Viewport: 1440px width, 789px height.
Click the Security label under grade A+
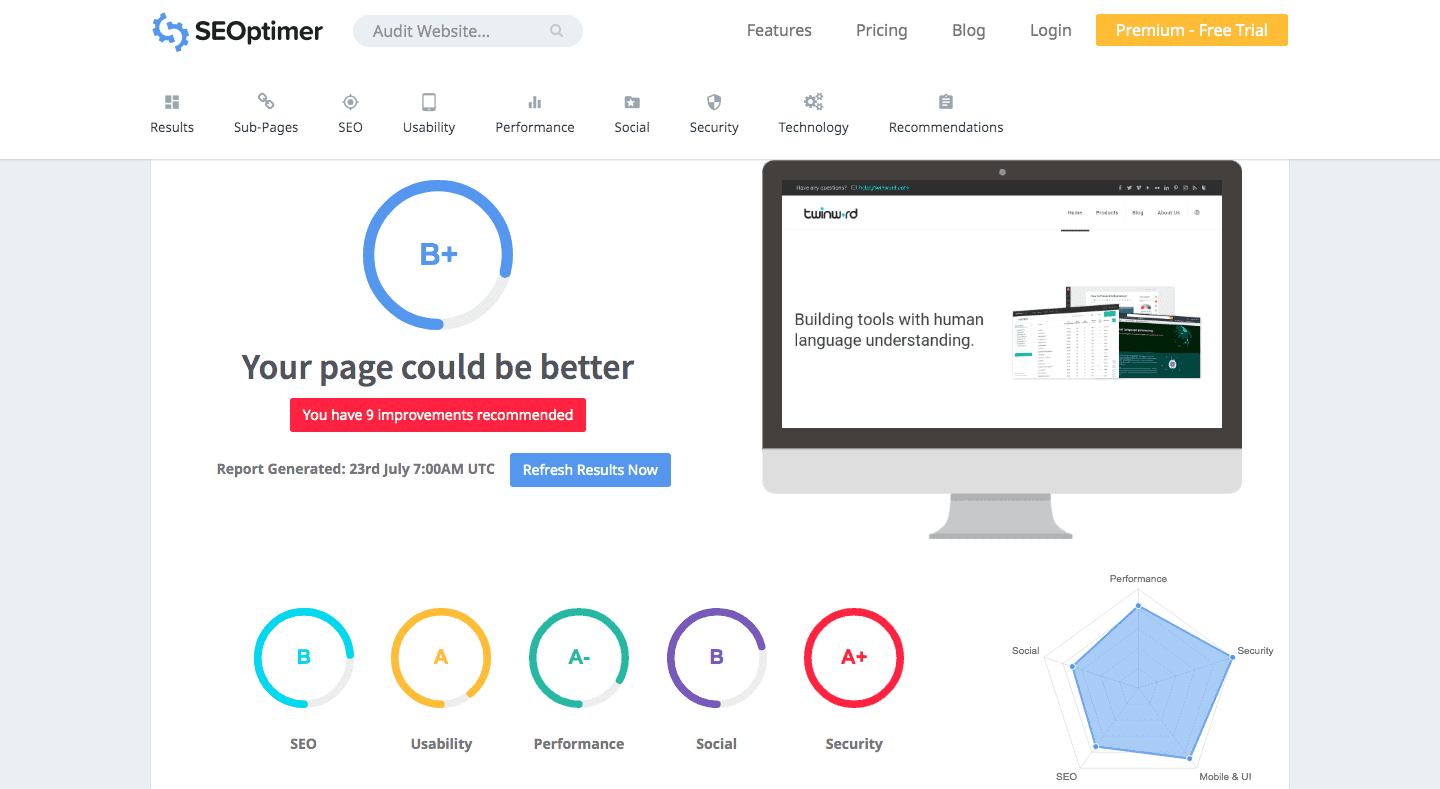854,744
